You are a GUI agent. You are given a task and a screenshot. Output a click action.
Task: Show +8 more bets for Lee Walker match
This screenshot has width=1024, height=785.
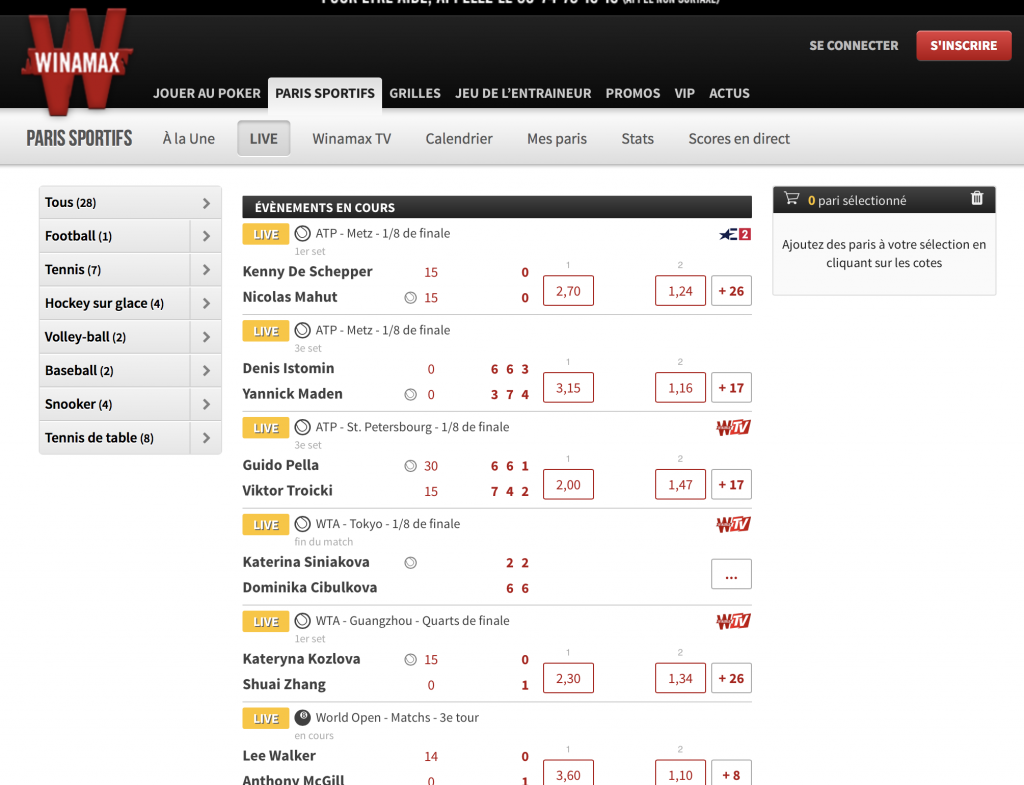click(731, 773)
